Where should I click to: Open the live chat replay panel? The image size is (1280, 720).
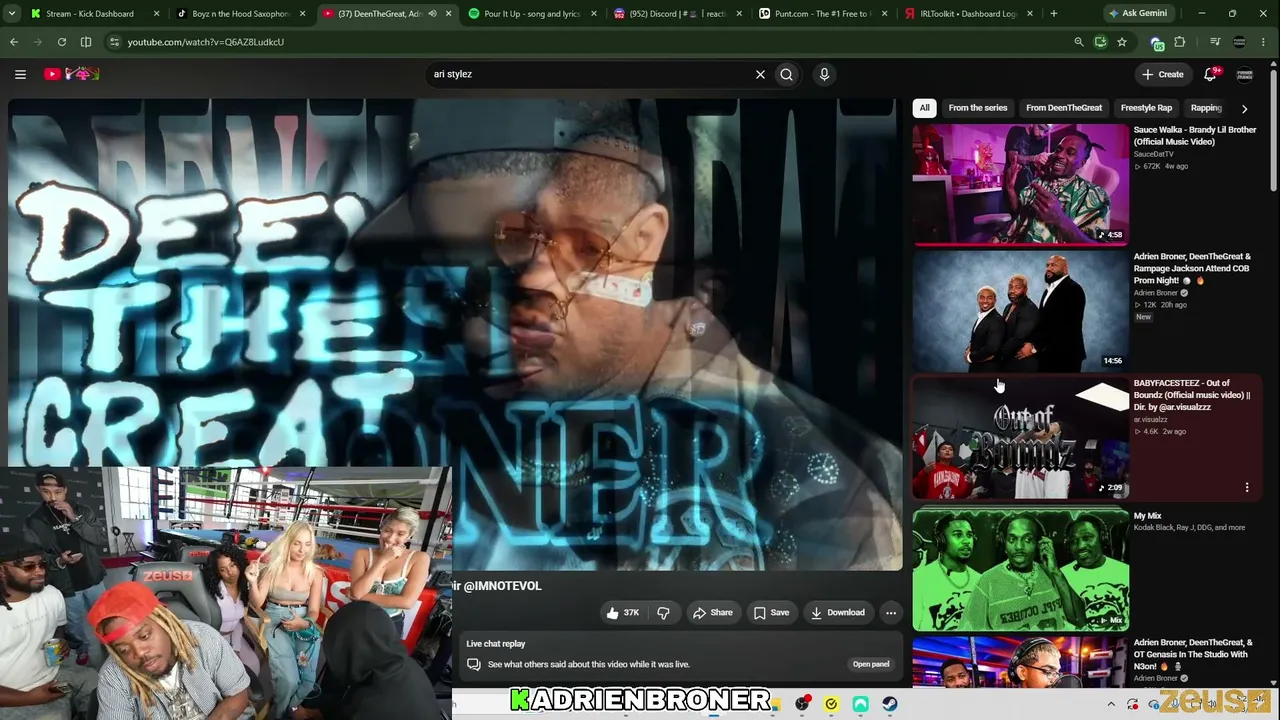[x=871, y=664]
